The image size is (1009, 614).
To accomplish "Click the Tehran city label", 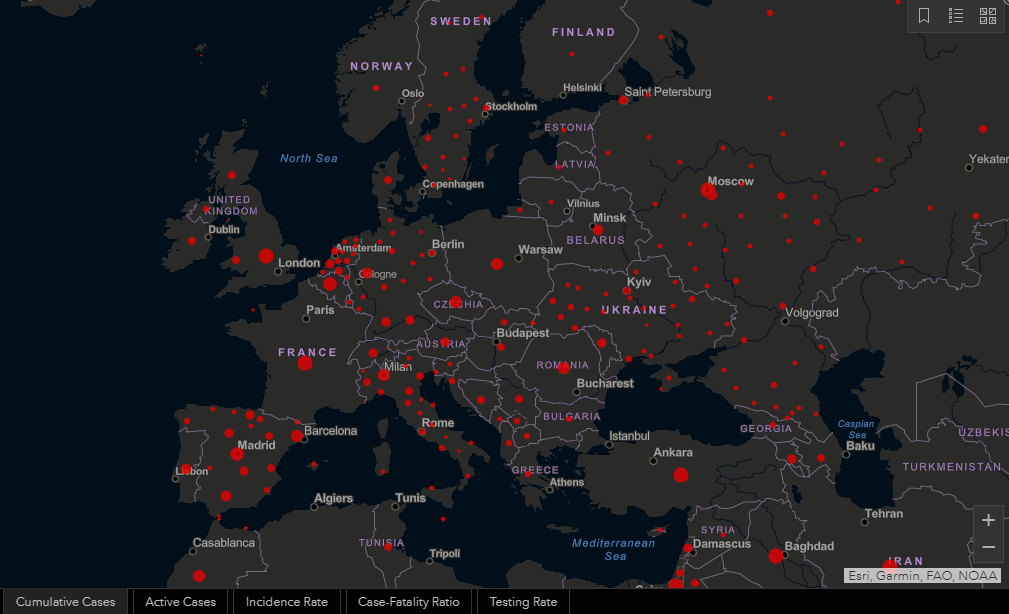I will [884, 514].
